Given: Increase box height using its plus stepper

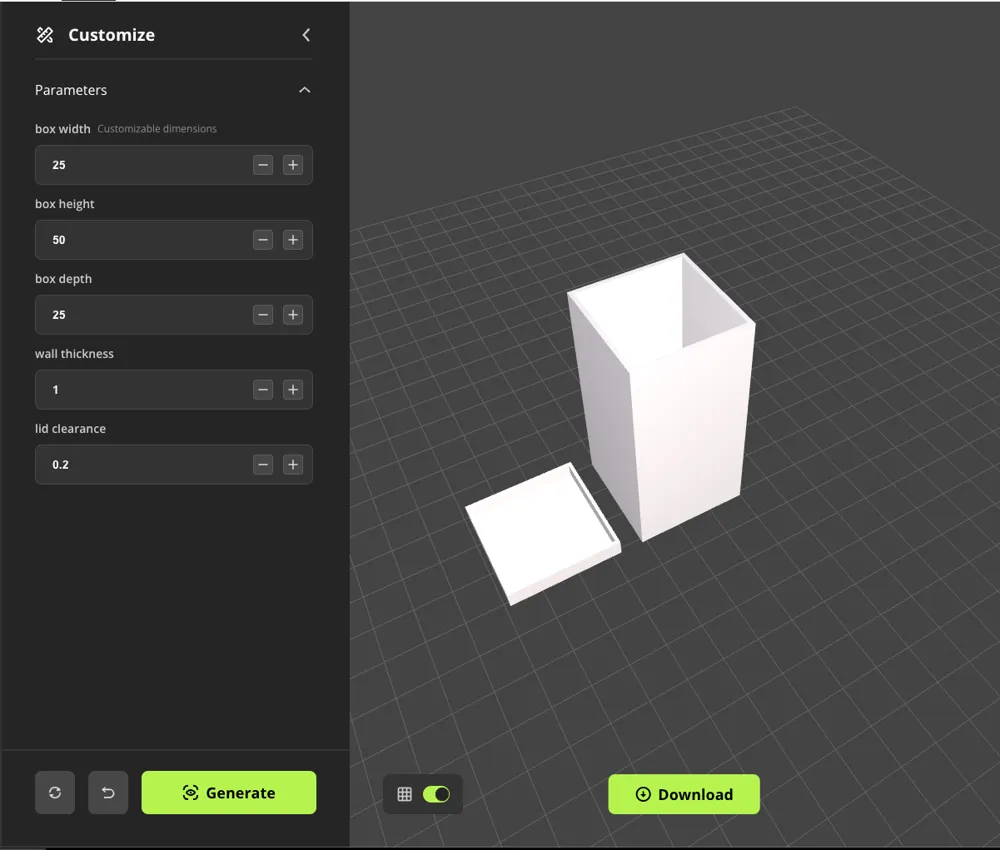Looking at the screenshot, I should click(293, 239).
